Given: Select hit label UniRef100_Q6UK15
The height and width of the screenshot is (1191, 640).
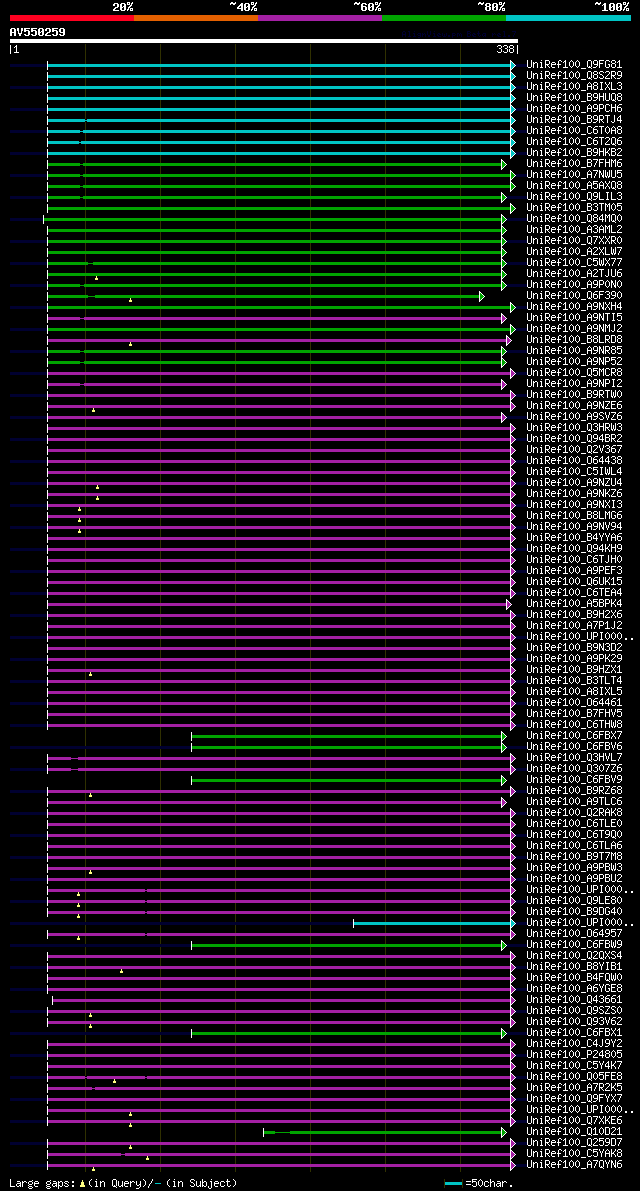Looking at the screenshot, I should 574,582.
